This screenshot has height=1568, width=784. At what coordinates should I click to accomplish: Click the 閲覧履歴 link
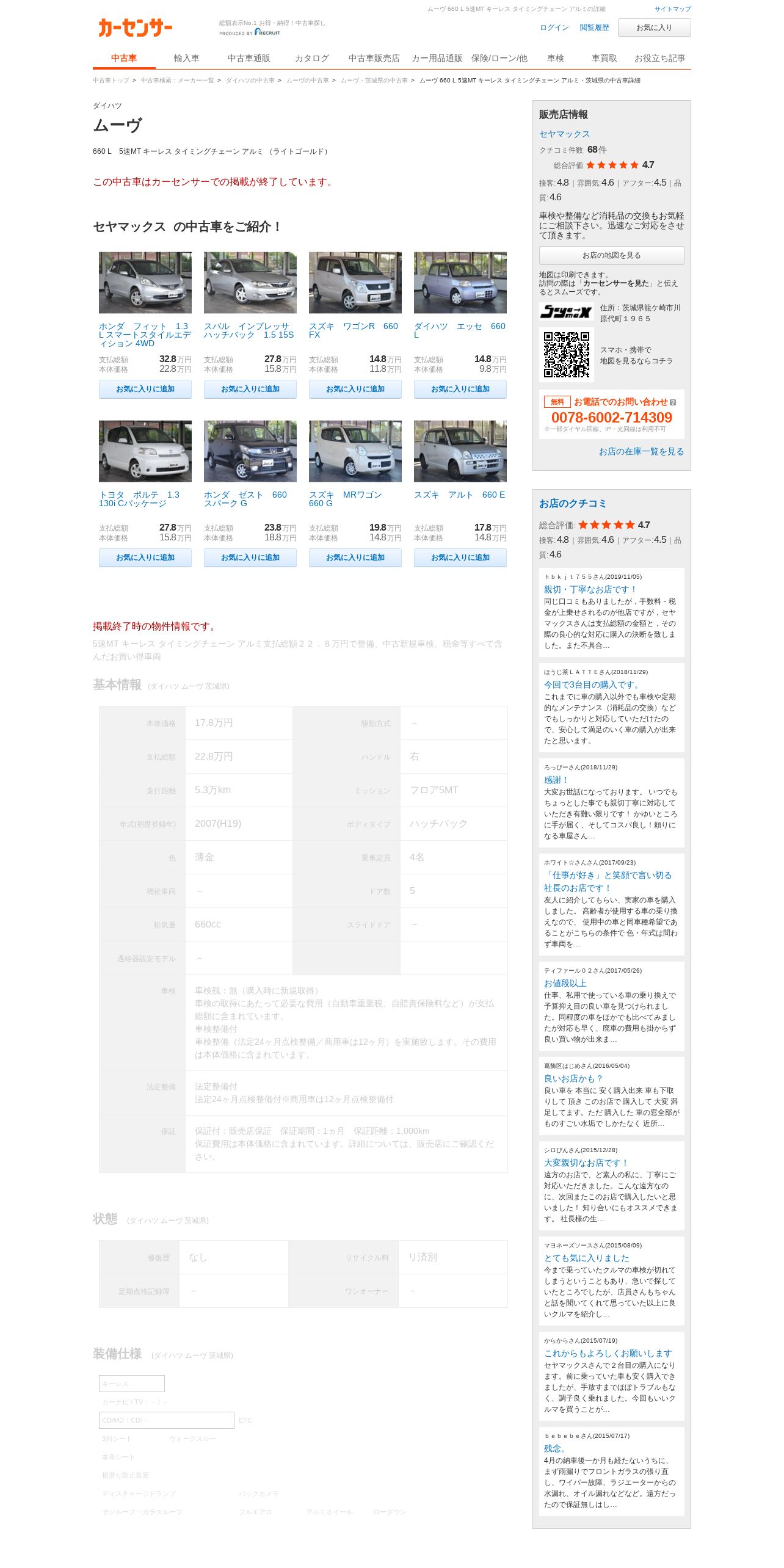(594, 27)
